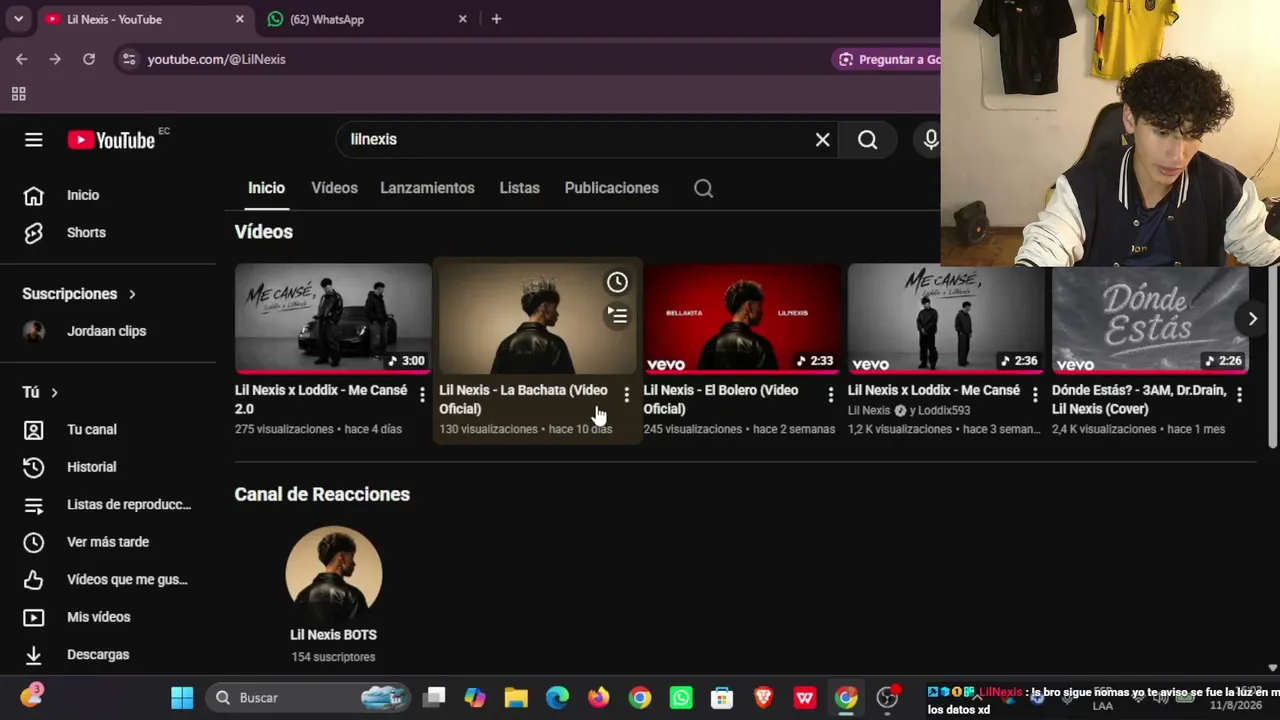Show next videos with the right arrow
Image resolution: width=1280 pixels, height=720 pixels.
(1252, 319)
